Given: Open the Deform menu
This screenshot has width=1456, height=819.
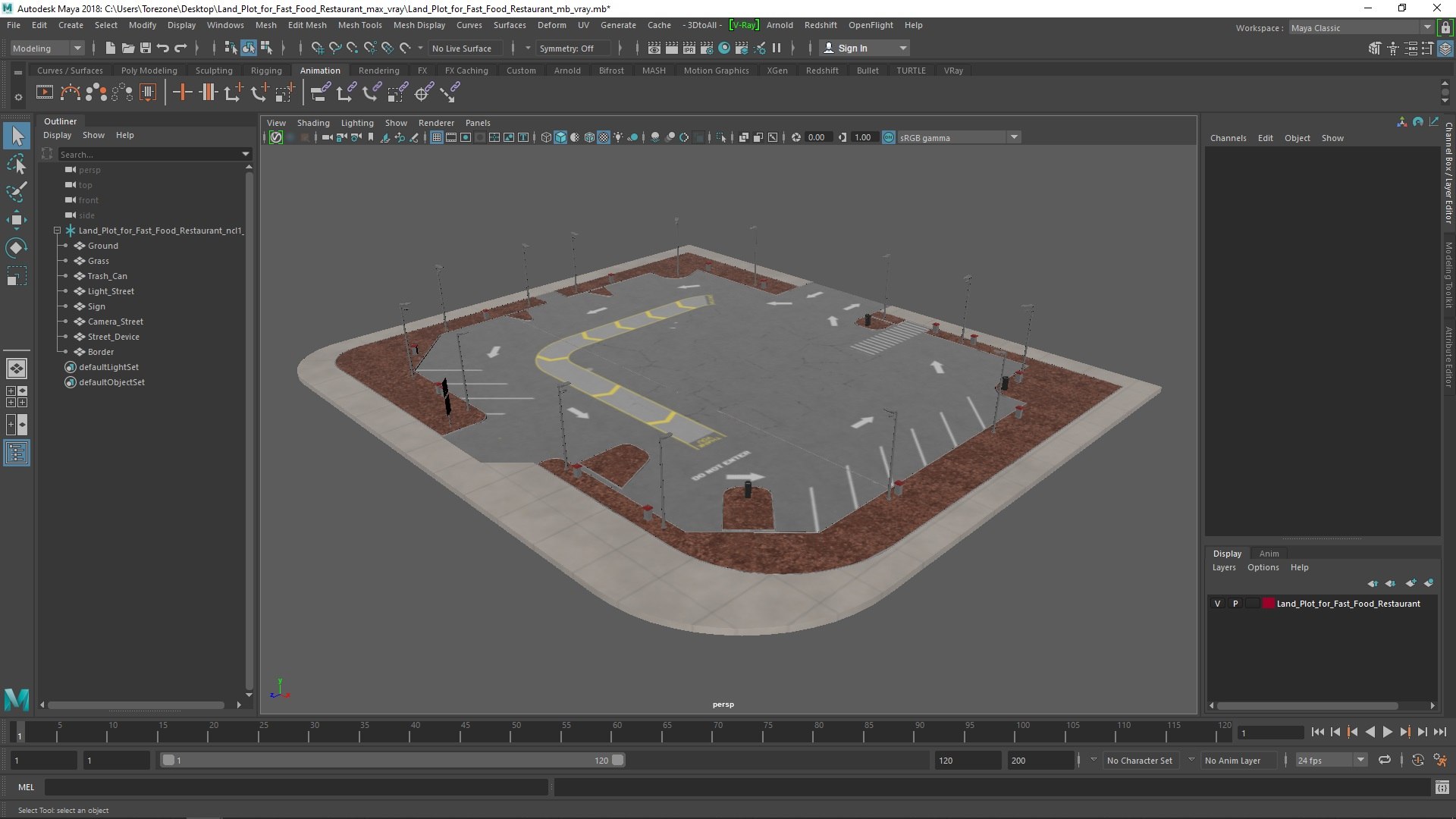Looking at the screenshot, I should coord(551,25).
